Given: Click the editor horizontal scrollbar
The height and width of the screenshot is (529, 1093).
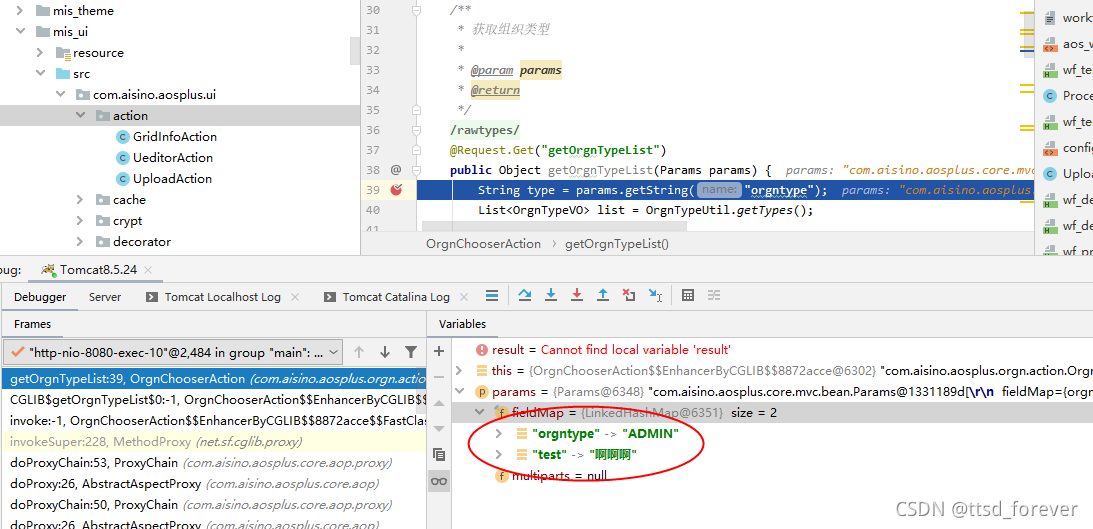Looking at the screenshot, I should coord(554,227).
